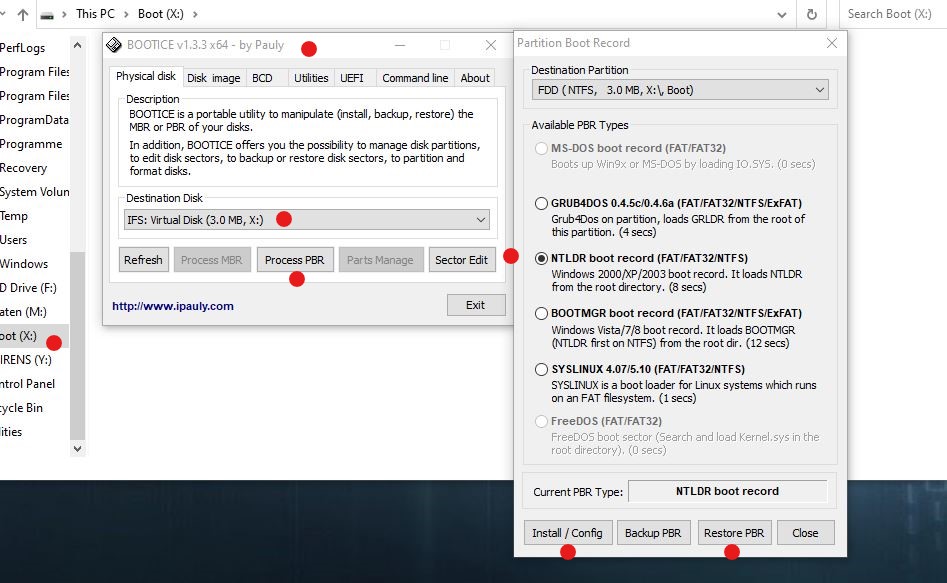Expand the This PC breadcrumb chevron

[x=126, y=14]
